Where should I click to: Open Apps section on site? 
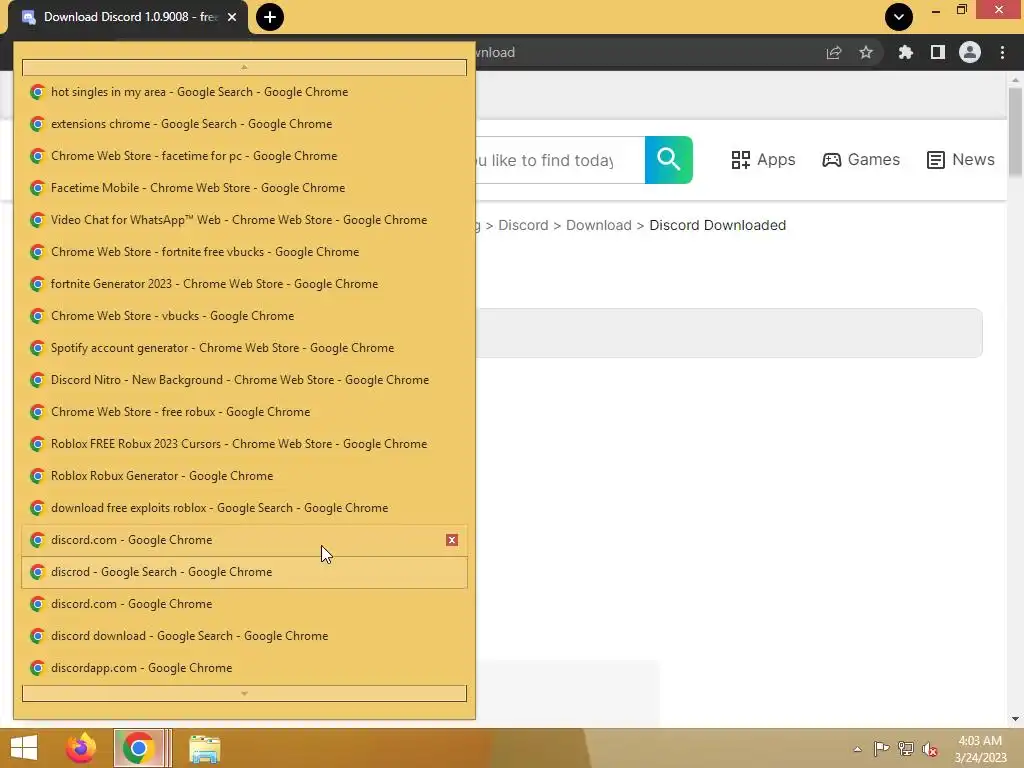click(763, 160)
